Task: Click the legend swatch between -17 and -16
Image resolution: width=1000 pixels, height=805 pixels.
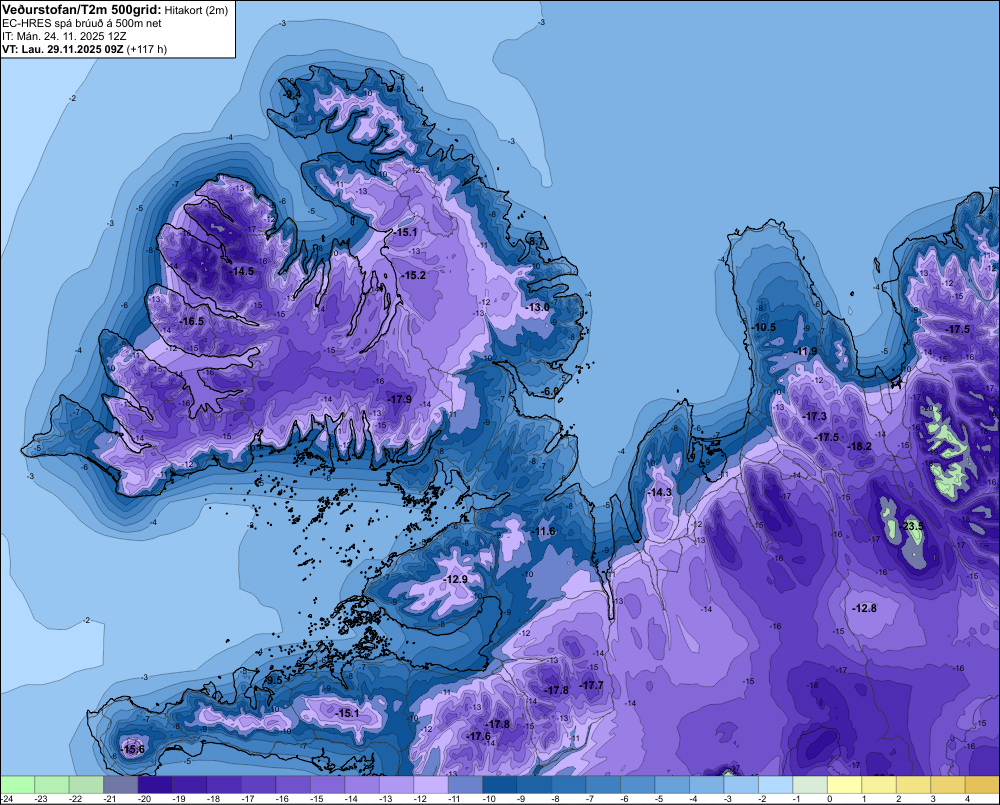Action: (x=258, y=785)
